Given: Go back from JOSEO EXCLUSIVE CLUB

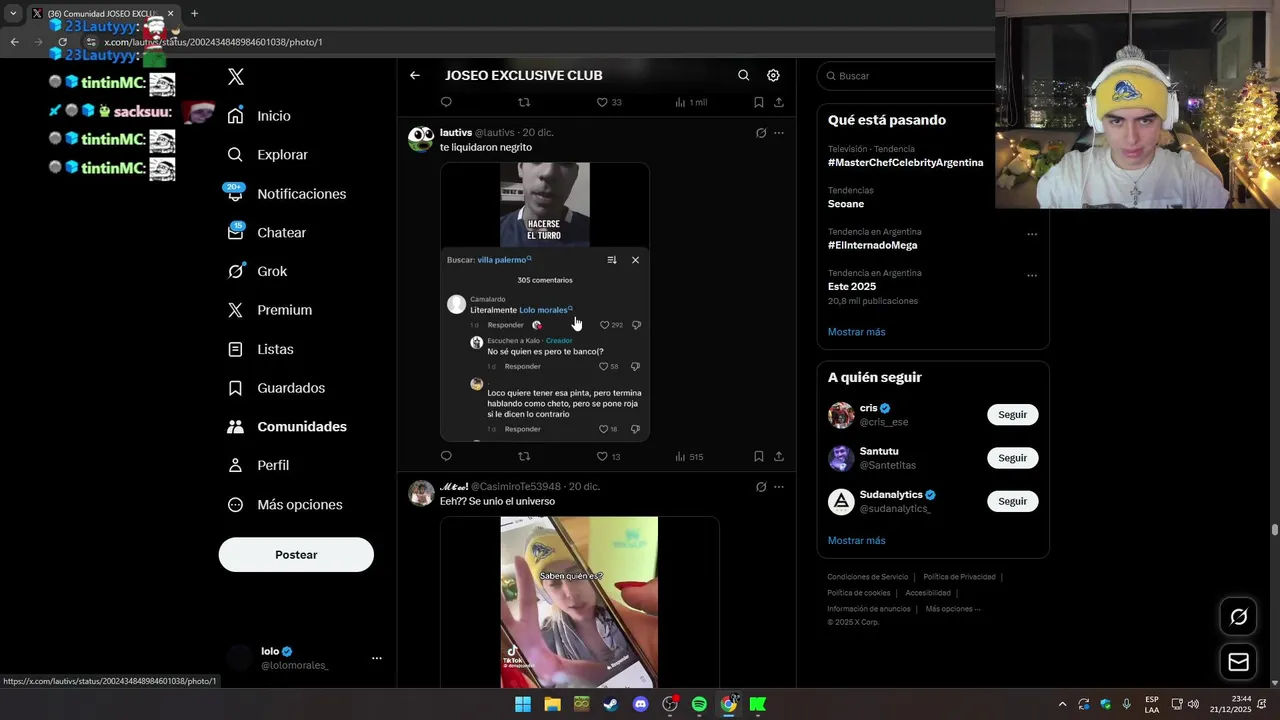Looking at the screenshot, I should (415, 75).
